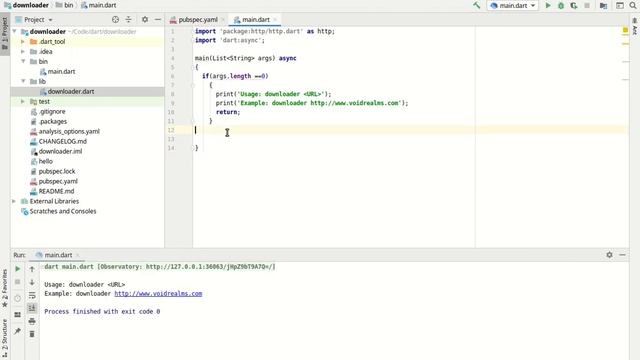Select README.md in the tree
The image size is (640, 360).
[x=53, y=191]
